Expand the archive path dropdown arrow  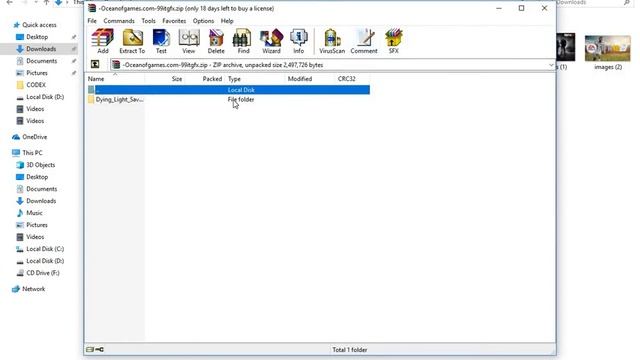(x=551, y=65)
